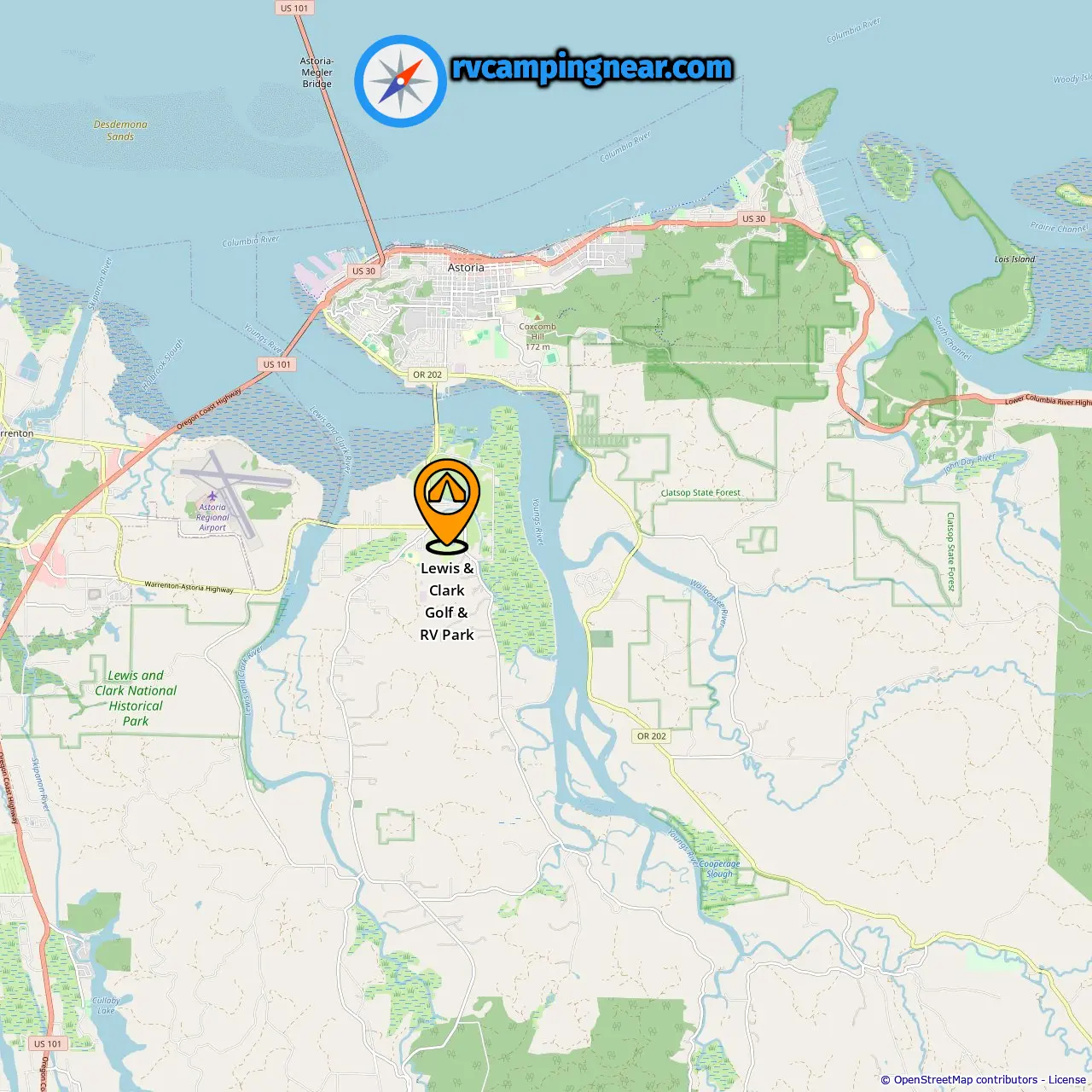Viewport: 1092px width, 1092px height.
Task: Click the Lewis and Clark National Historical Park label
Action: click(136, 698)
